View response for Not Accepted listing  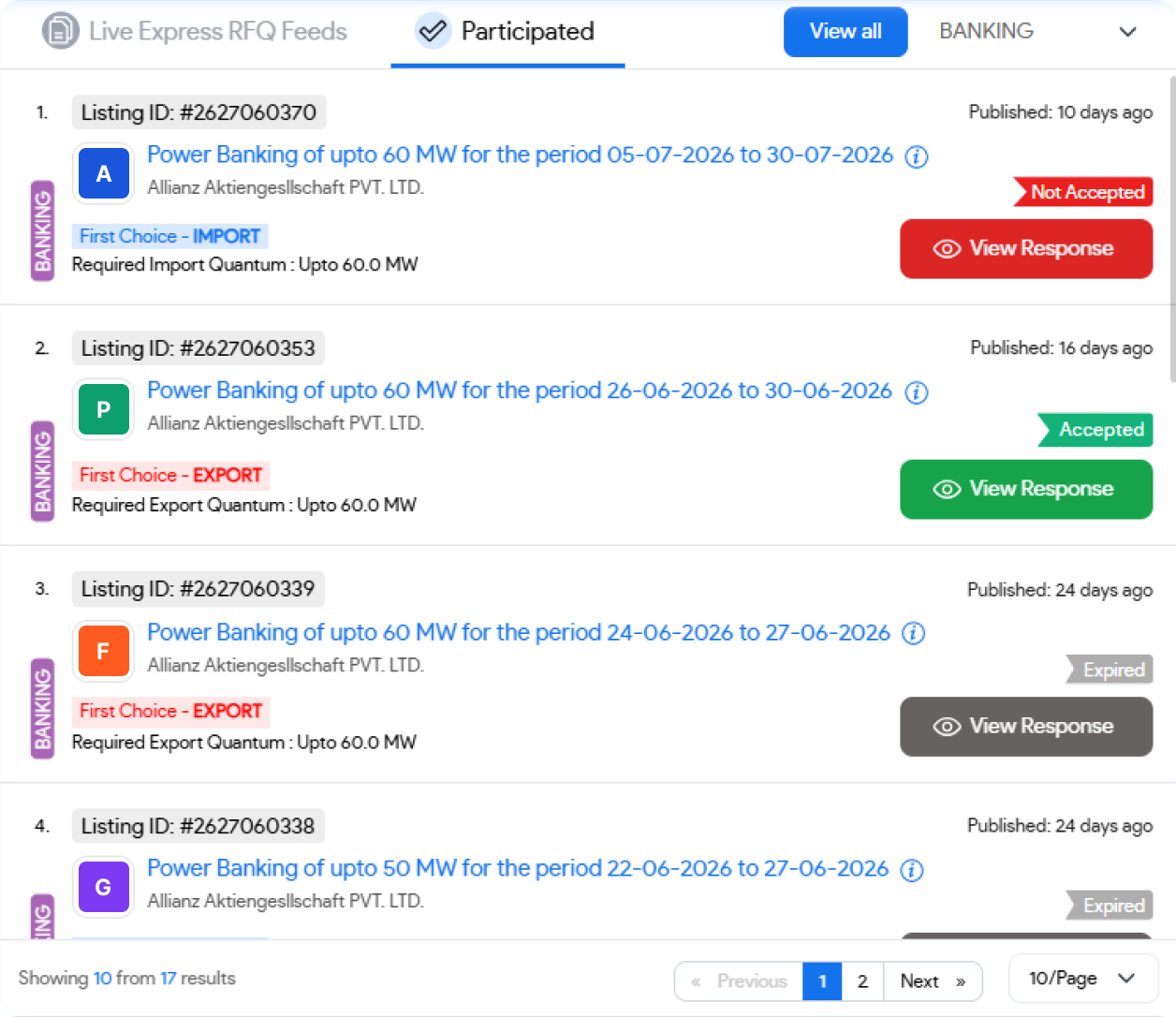tap(1026, 249)
